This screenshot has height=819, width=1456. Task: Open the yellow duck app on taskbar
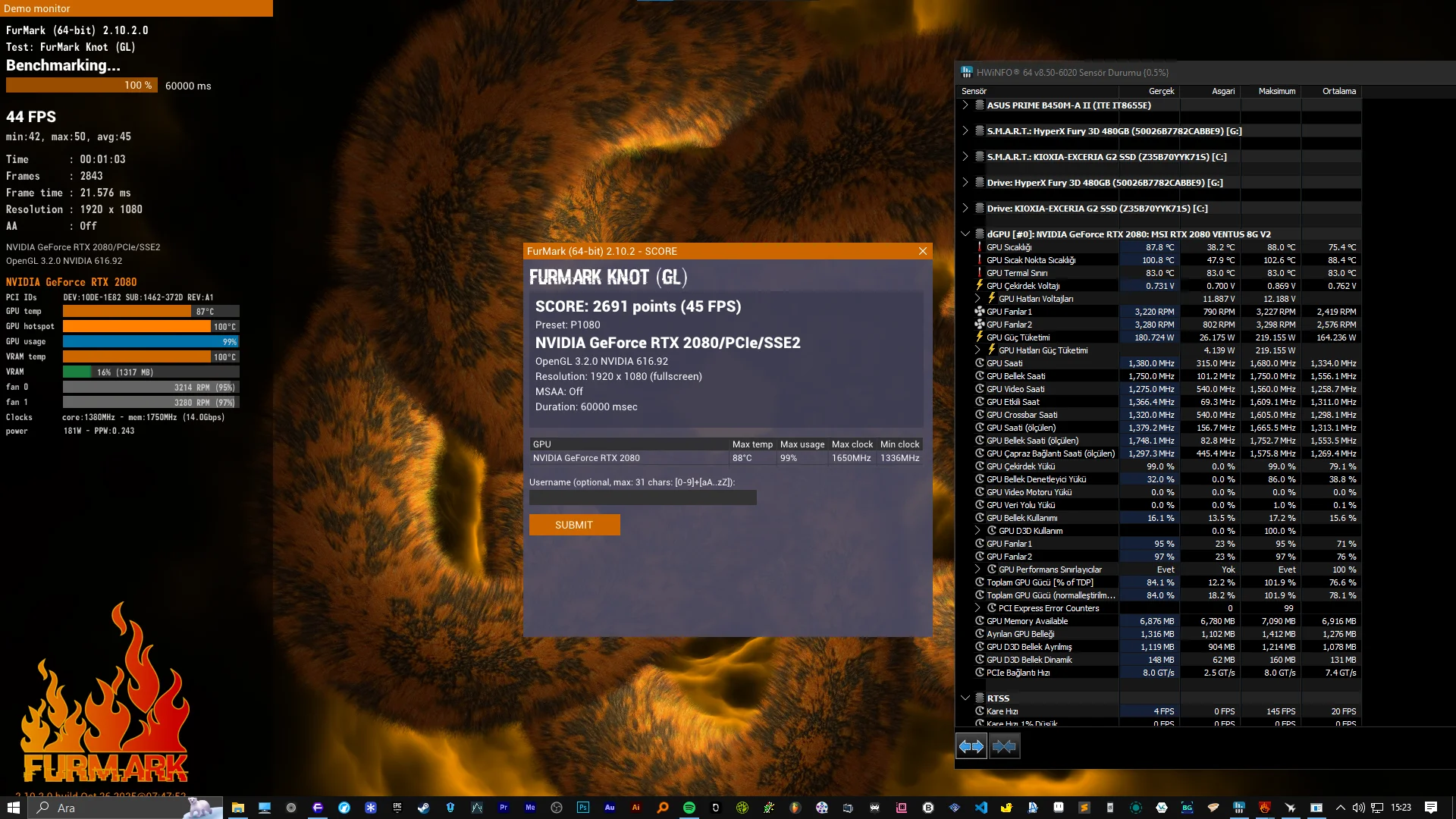[x=1007, y=808]
